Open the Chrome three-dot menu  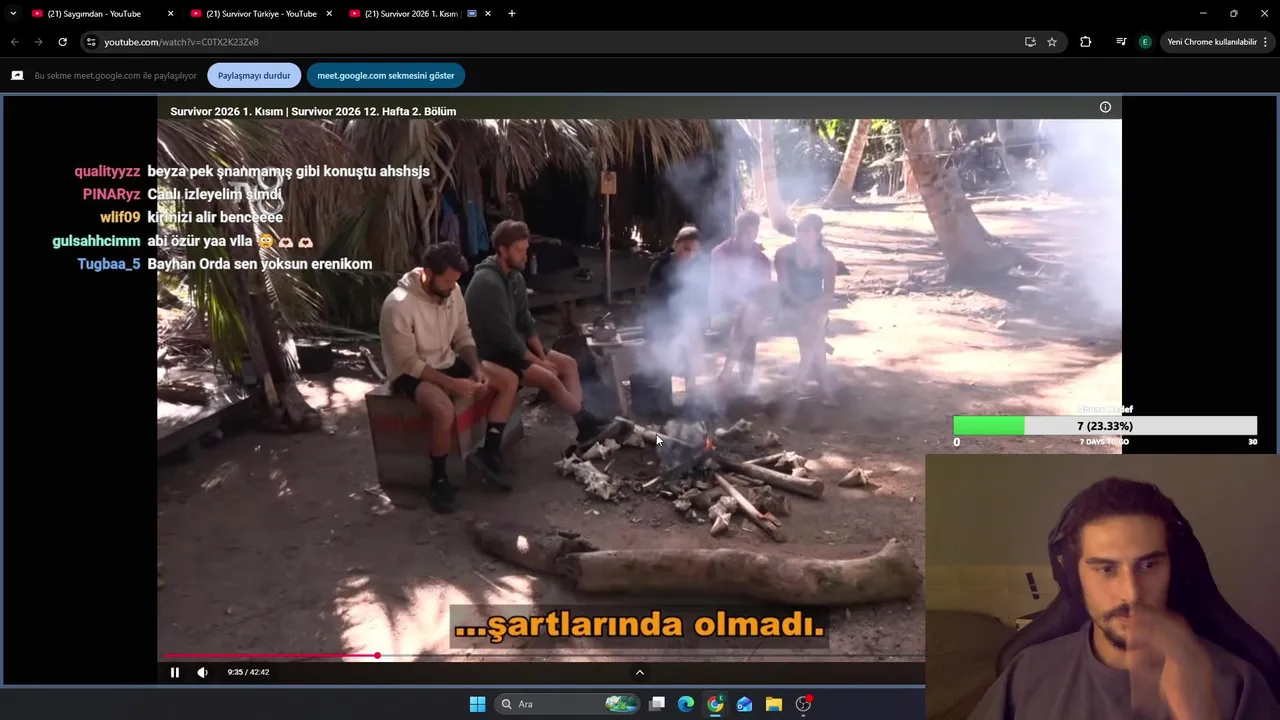[1266, 42]
